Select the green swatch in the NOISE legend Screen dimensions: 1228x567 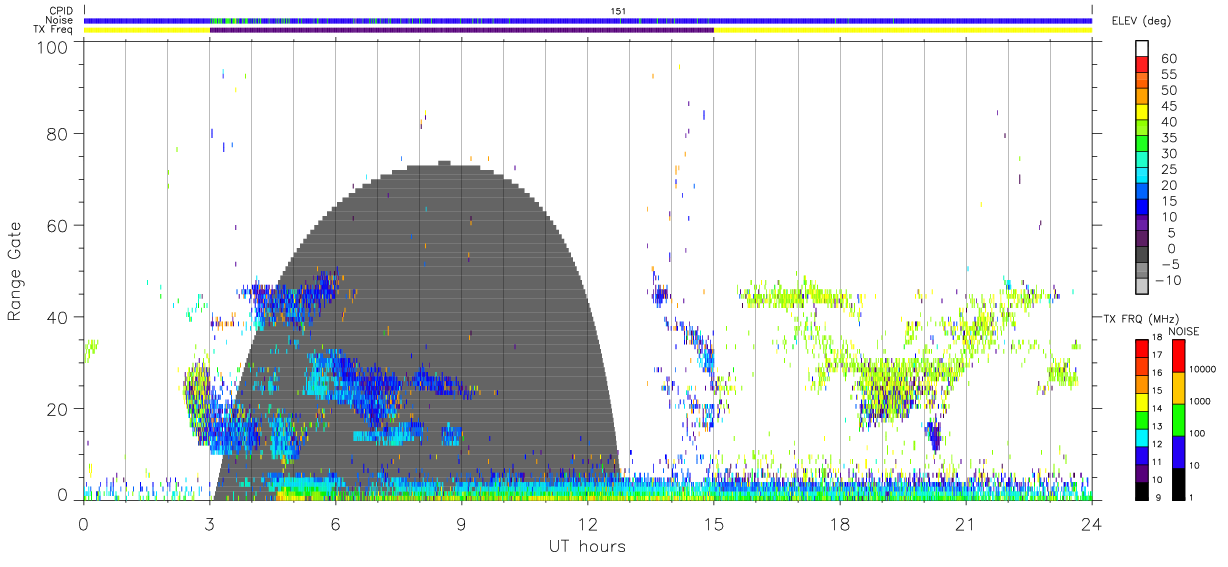[1181, 419]
